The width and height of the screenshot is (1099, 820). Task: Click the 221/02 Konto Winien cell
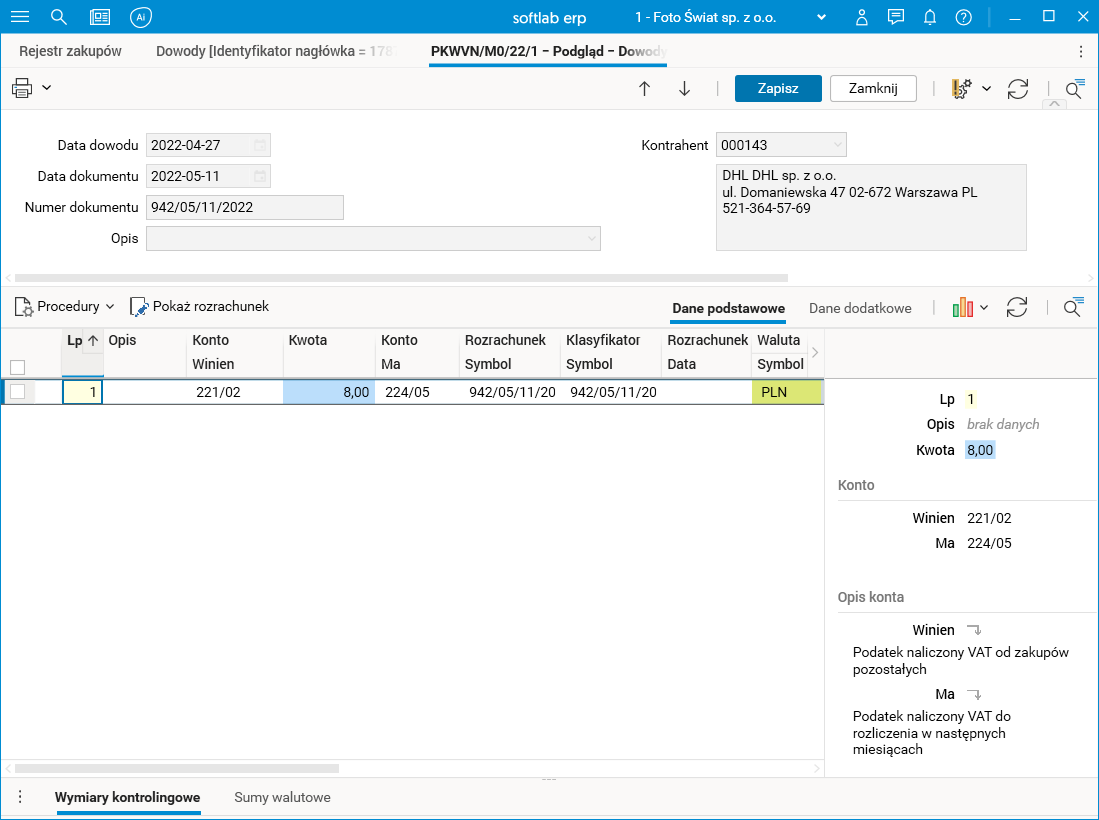pos(235,392)
